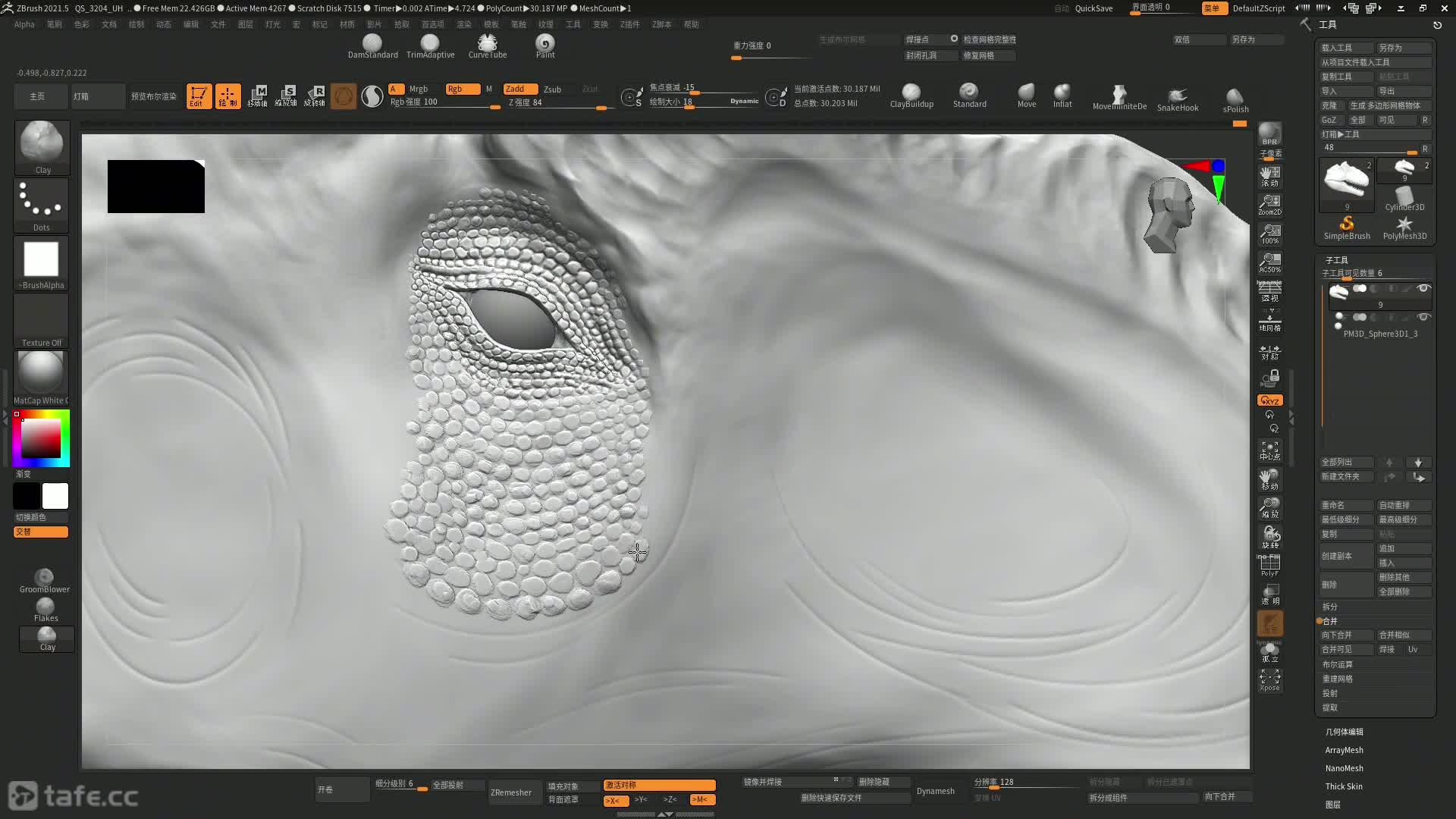The width and height of the screenshot is (1456, 819).
Task: Select the Cylinder3D tool
Action: tap(1404, 199)
